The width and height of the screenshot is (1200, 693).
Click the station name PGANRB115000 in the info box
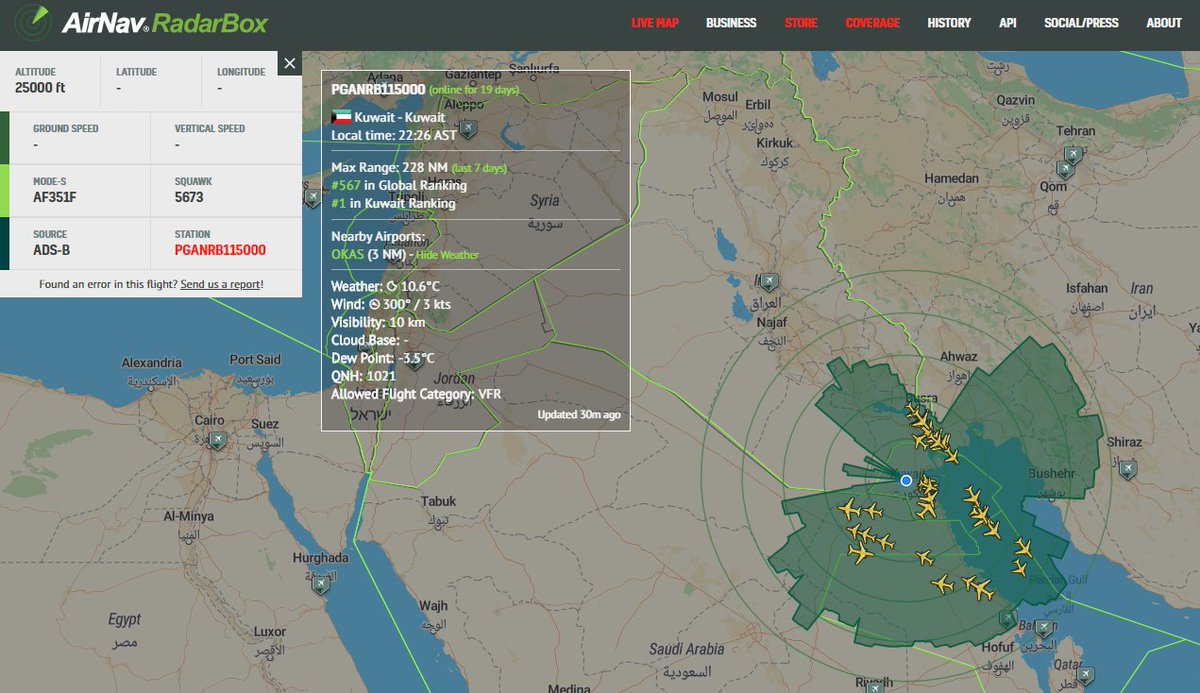(x=378, y=89)
